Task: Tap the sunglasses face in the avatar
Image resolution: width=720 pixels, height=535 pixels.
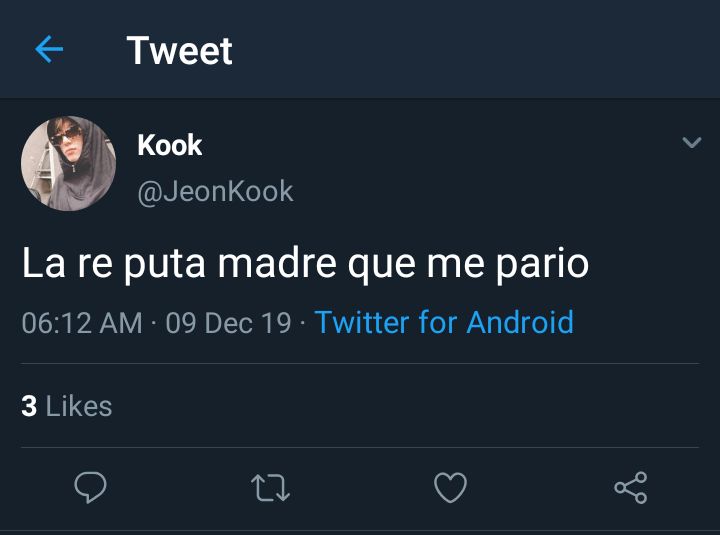Action: point(66,138)
